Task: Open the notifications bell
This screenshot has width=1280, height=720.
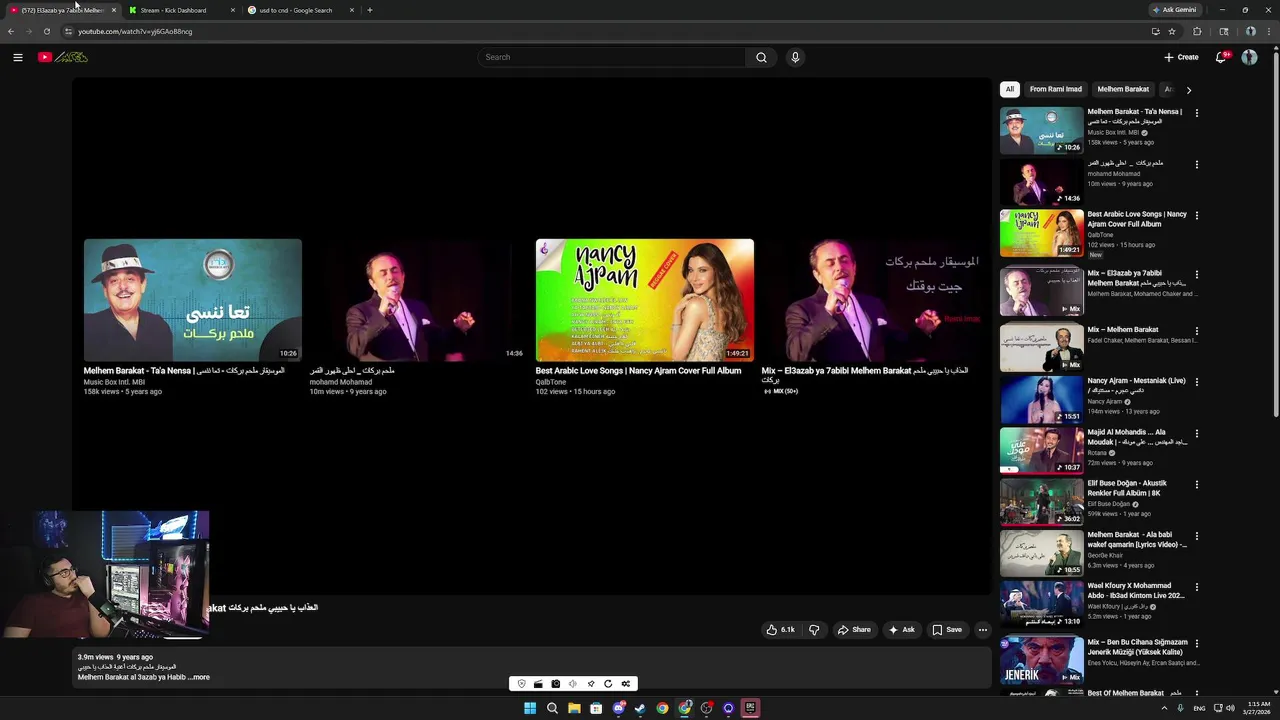Action: [x=1220, y=57]
